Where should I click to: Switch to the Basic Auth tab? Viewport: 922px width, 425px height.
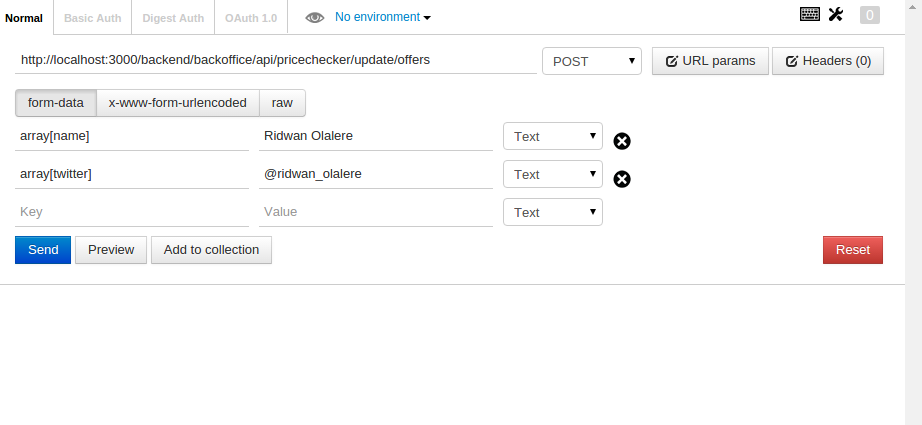[93, 17]
